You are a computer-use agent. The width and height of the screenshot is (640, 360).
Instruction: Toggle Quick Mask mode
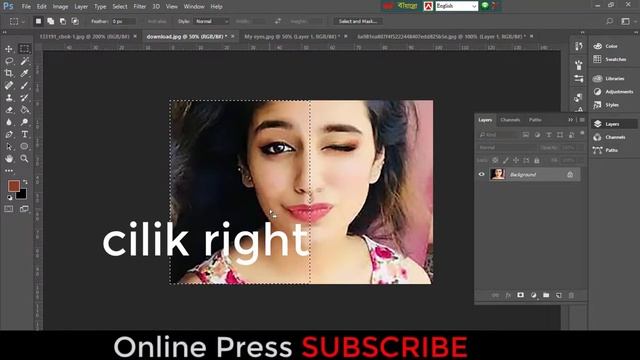click(x=9, y=209)
